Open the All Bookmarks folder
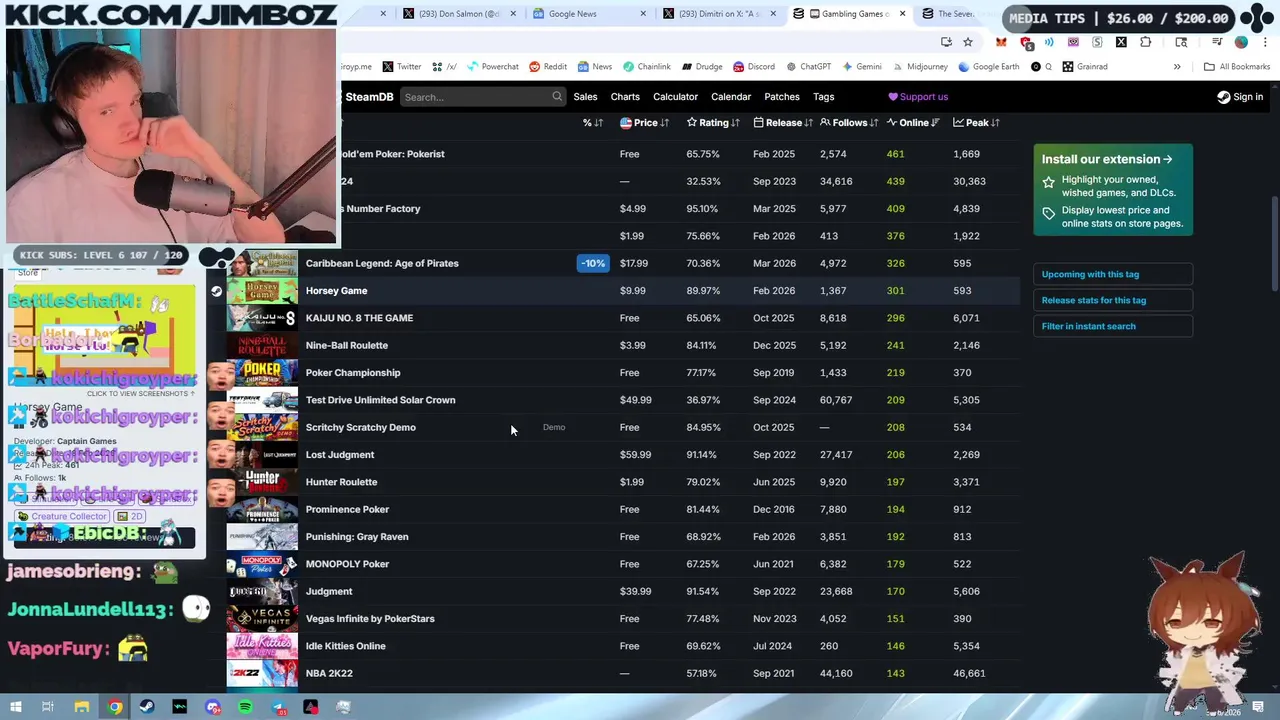The image size is (1280, 720). point(1237,67)
